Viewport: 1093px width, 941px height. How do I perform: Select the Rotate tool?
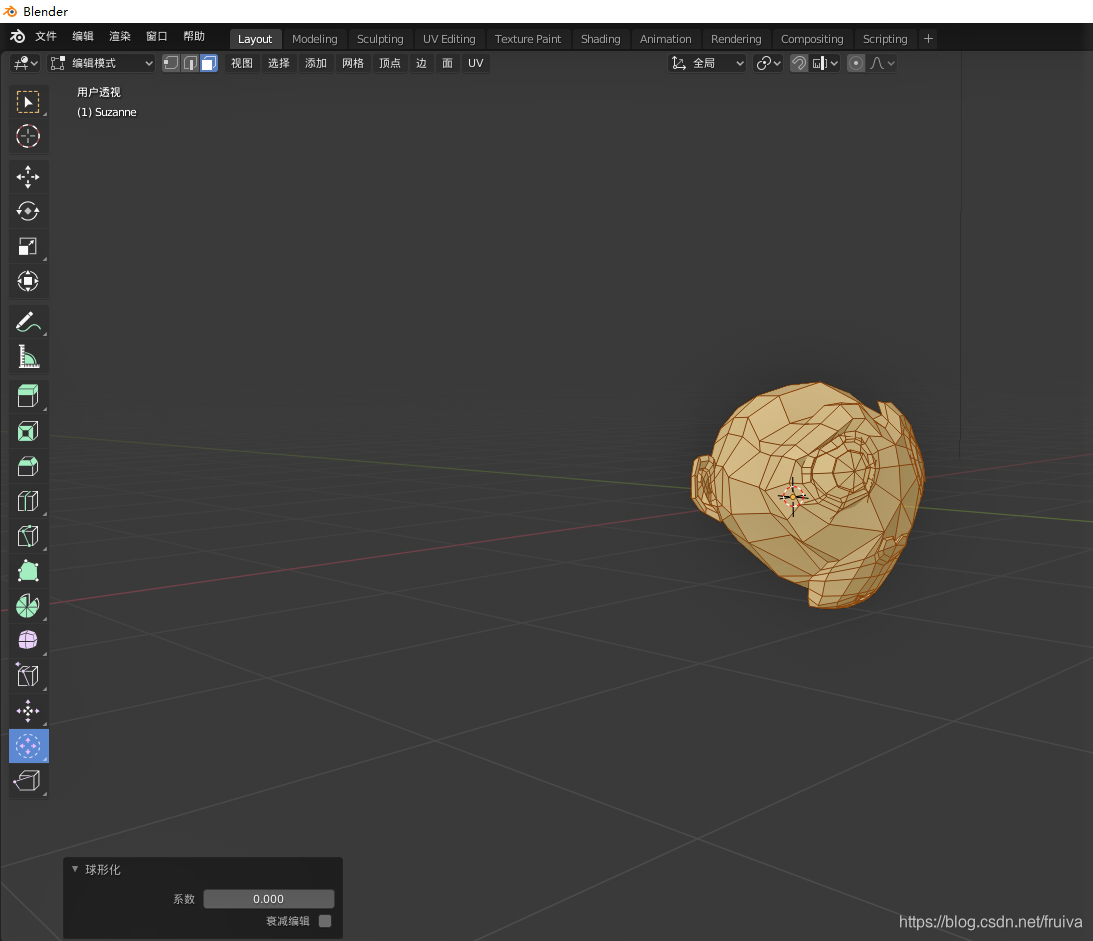click(x=28, y=211)
